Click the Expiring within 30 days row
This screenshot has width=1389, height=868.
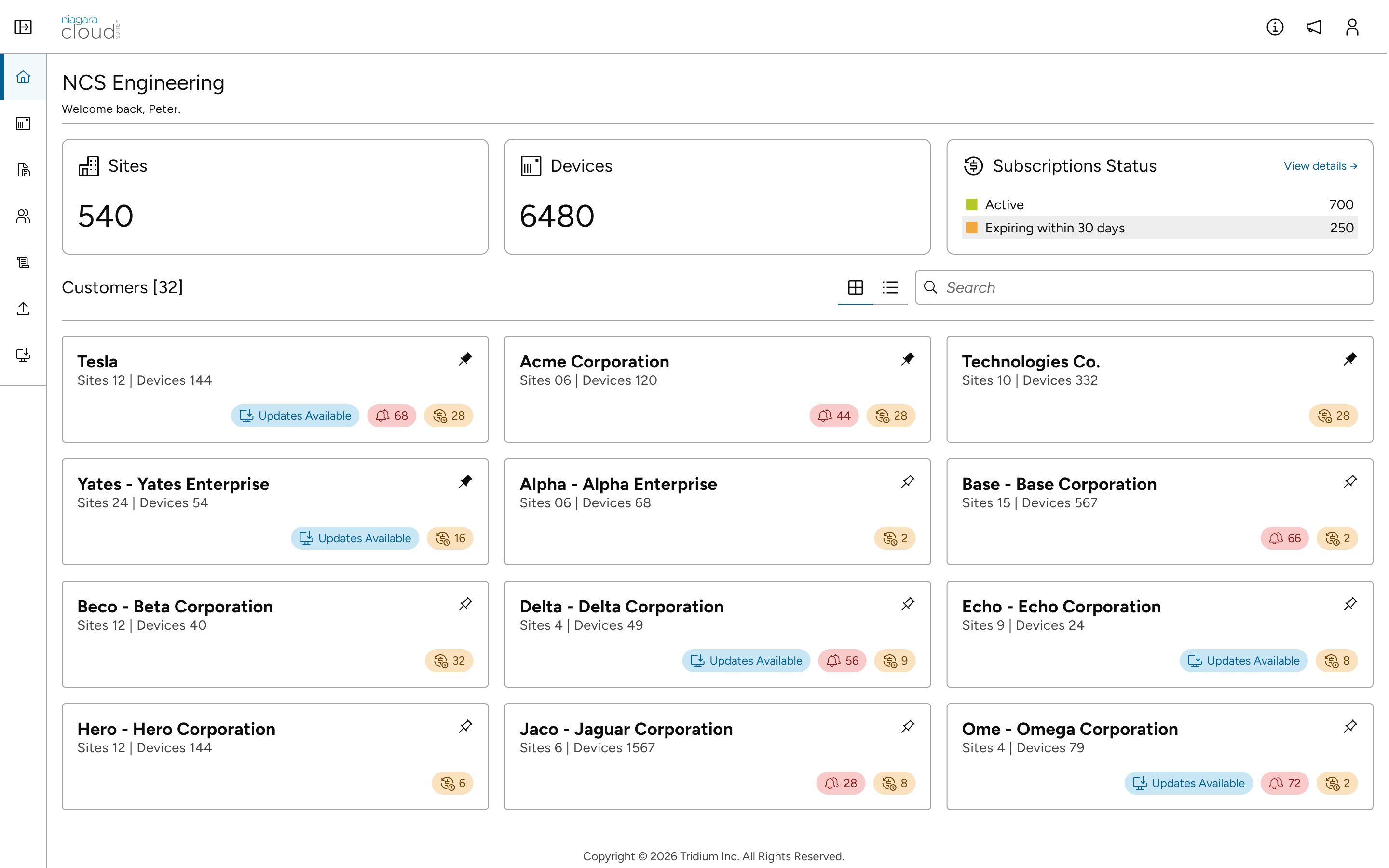(x=1159, y=228)
